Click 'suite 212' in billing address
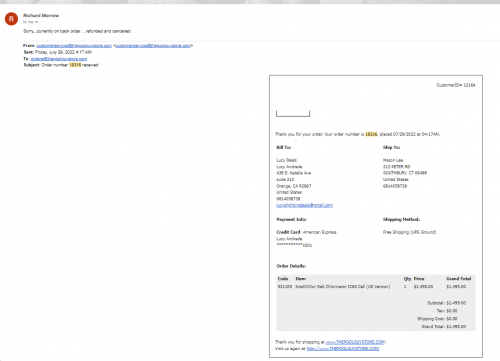Viewport: 500px width, 361px height. pyautogui.click(x=285, y=180)
